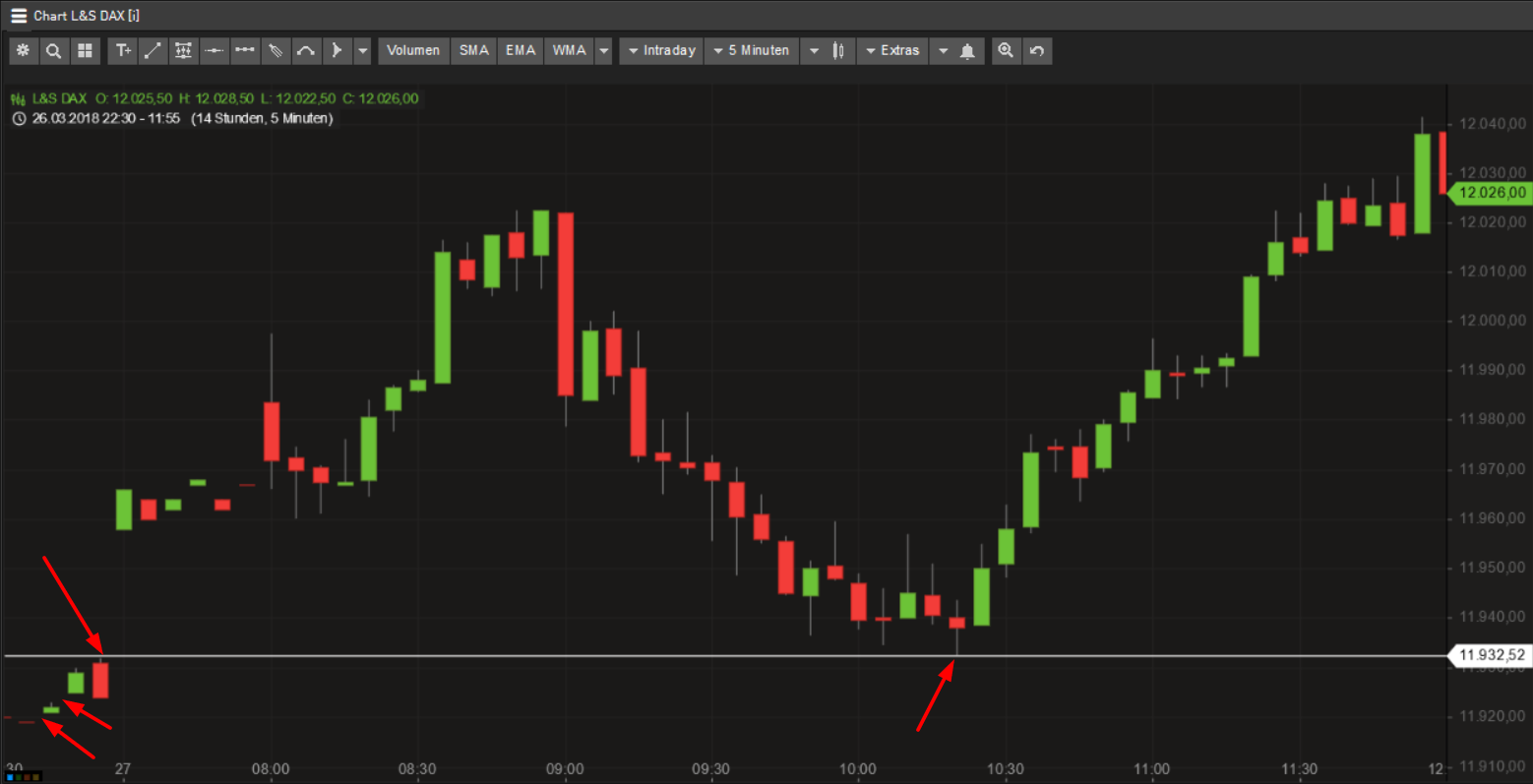1533x784 pixels.
Task: Select the text annotation tool
Action: click(122, 50)
